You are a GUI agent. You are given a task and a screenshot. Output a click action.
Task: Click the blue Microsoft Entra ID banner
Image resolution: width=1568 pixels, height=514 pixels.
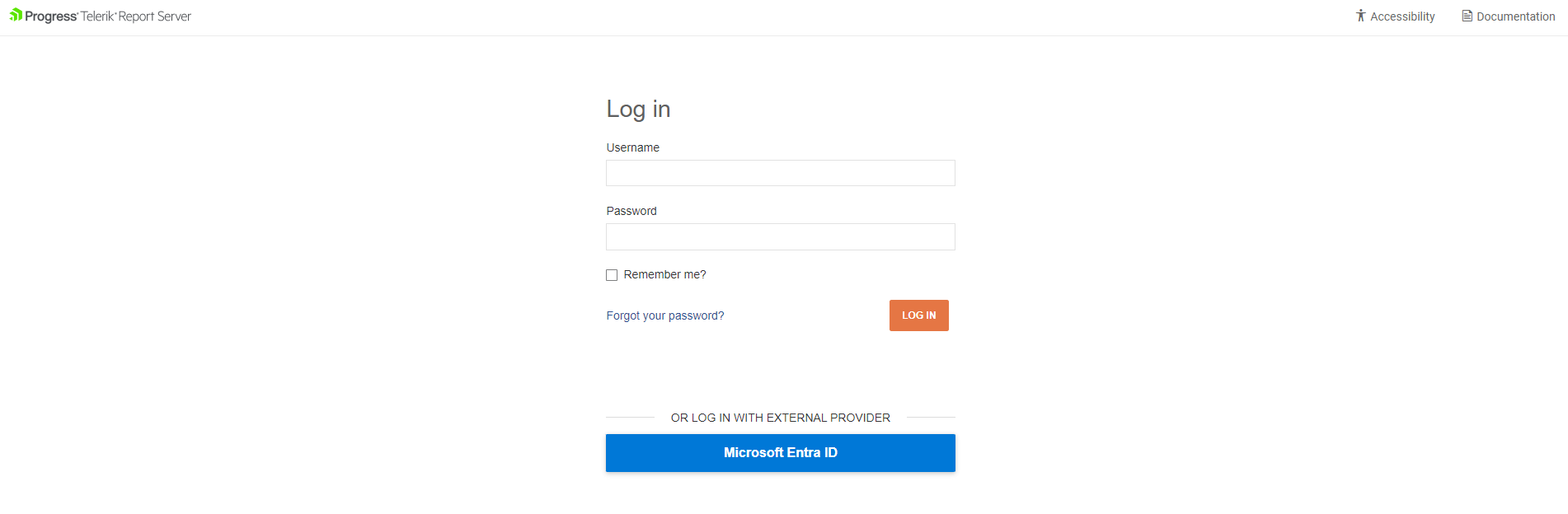coord(780,452)
